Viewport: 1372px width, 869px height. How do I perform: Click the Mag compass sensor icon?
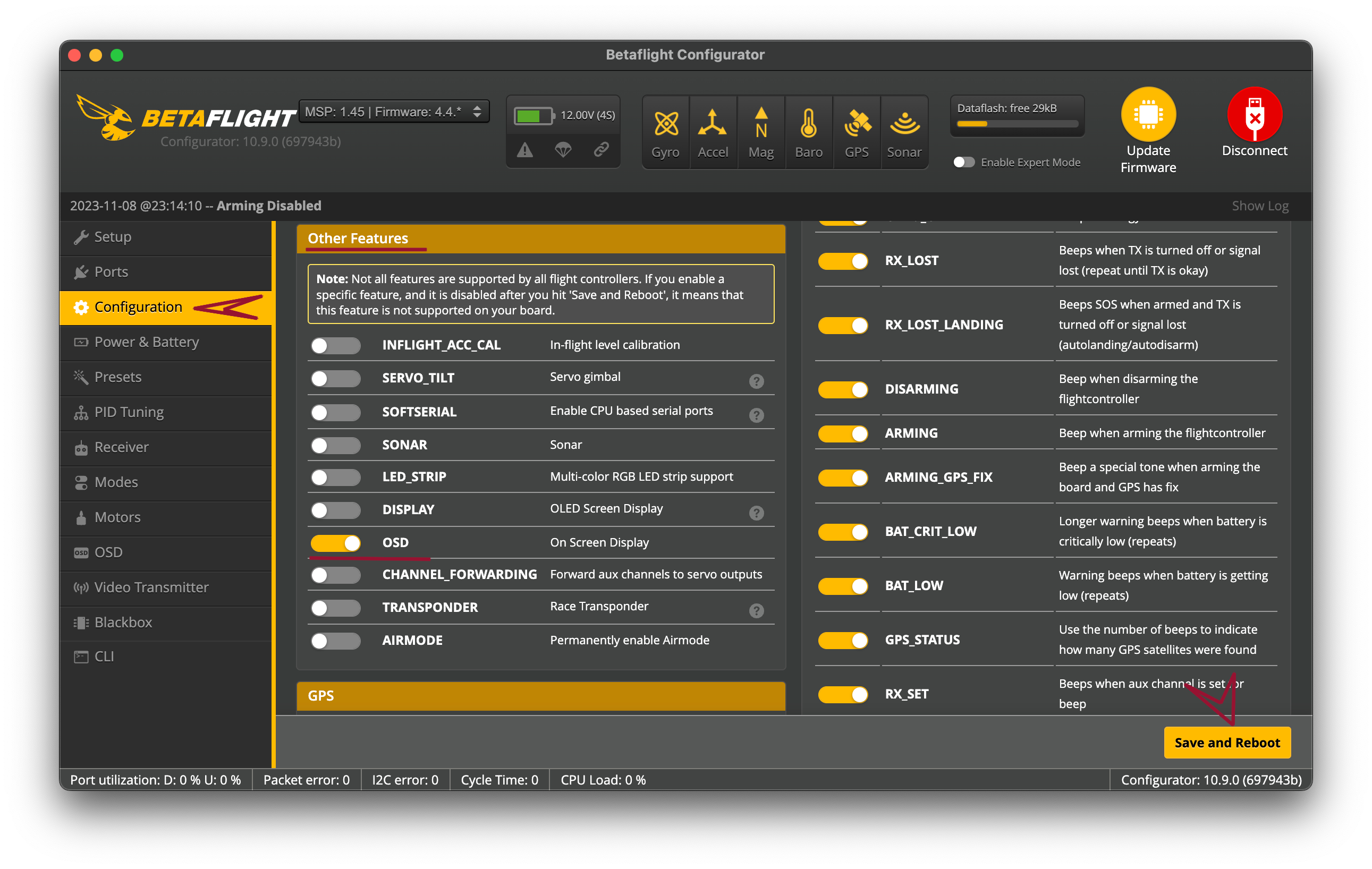(760, 132)
